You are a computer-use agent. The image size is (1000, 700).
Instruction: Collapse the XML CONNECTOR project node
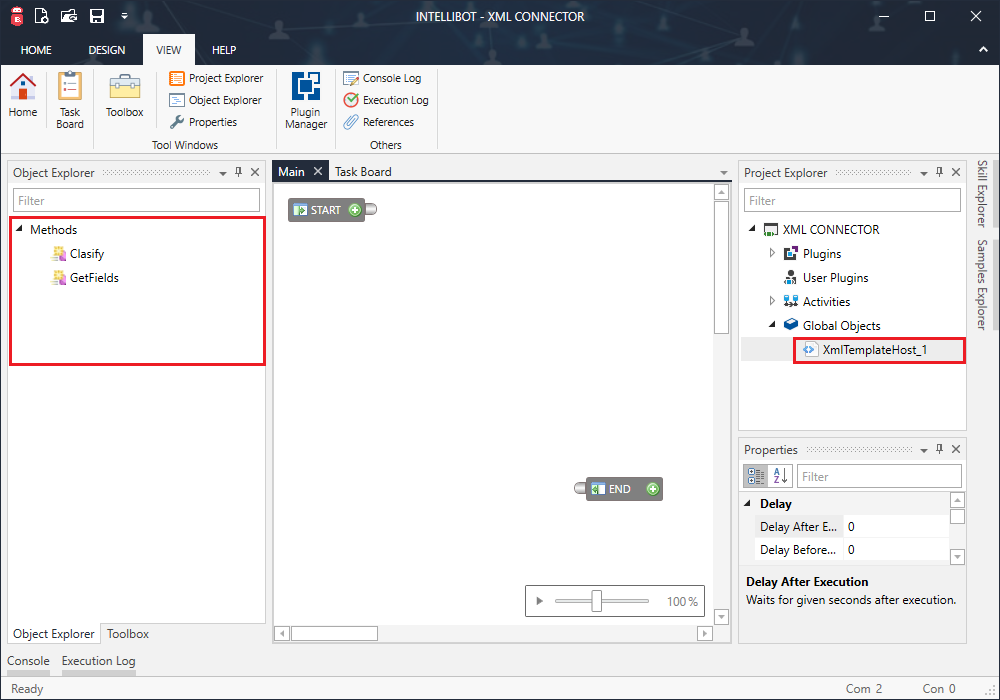(x=752, y=228)
